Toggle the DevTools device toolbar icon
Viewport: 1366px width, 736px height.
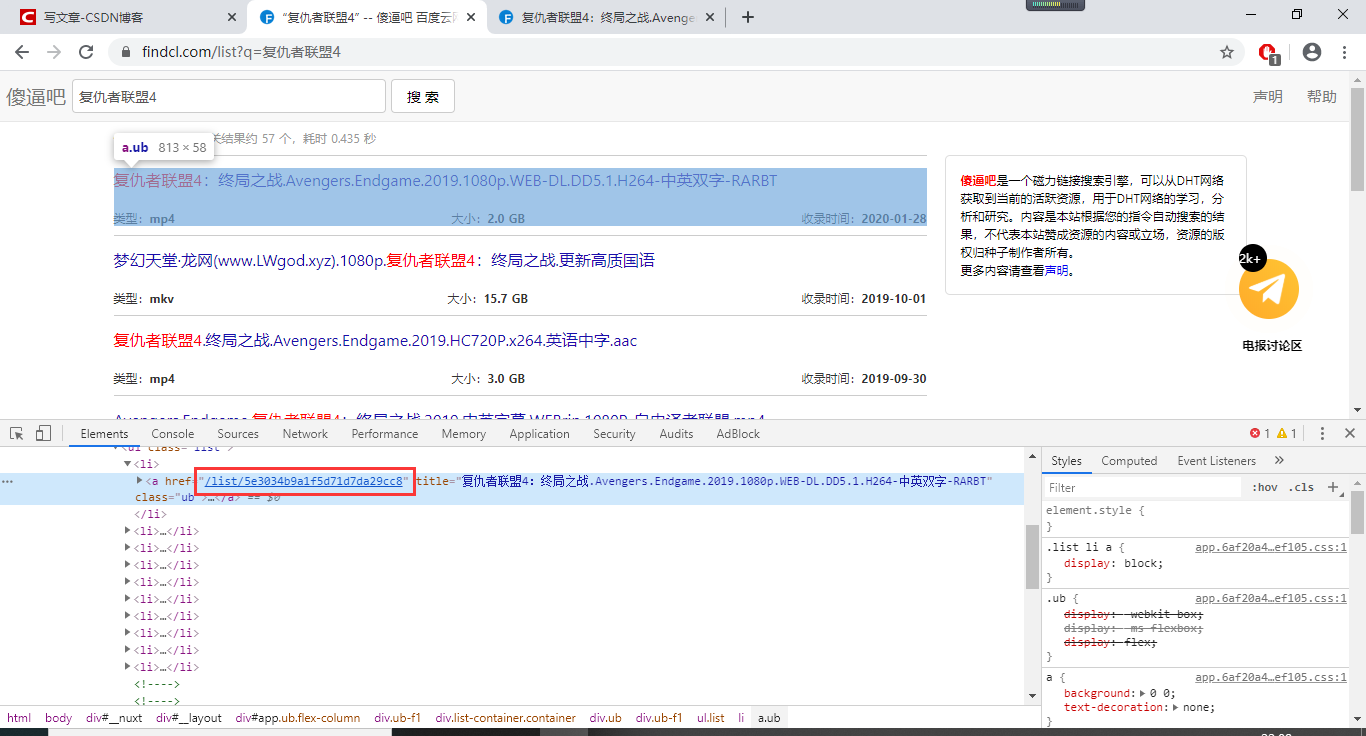[43, 433]
